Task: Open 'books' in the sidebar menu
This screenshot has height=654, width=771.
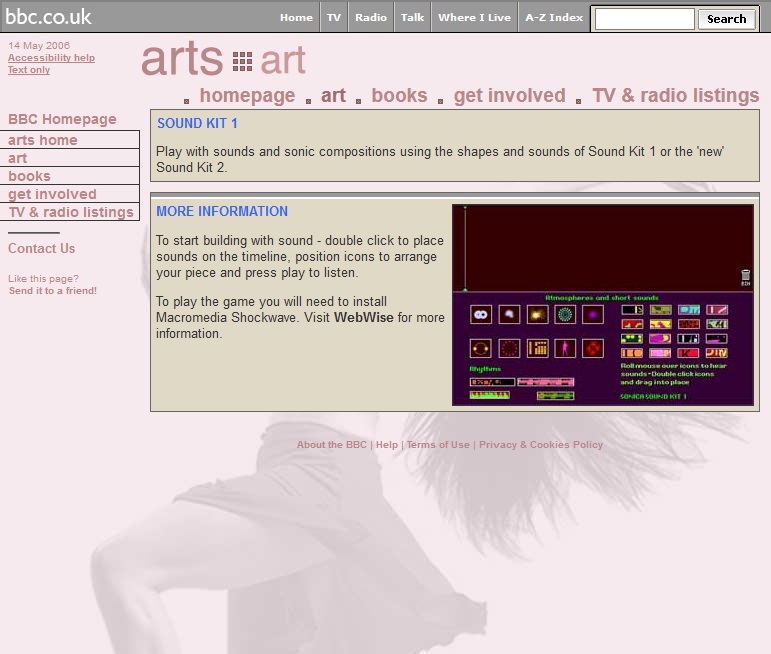Action: pos(69,176)
